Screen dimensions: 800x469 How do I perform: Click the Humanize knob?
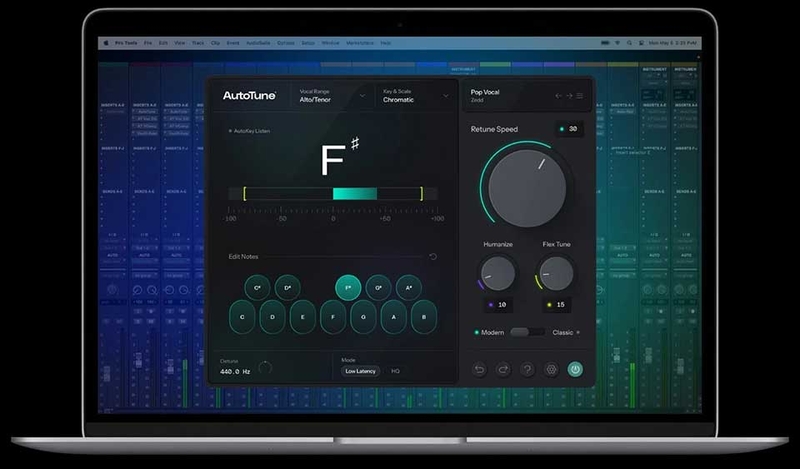click(x=497, y=274)
